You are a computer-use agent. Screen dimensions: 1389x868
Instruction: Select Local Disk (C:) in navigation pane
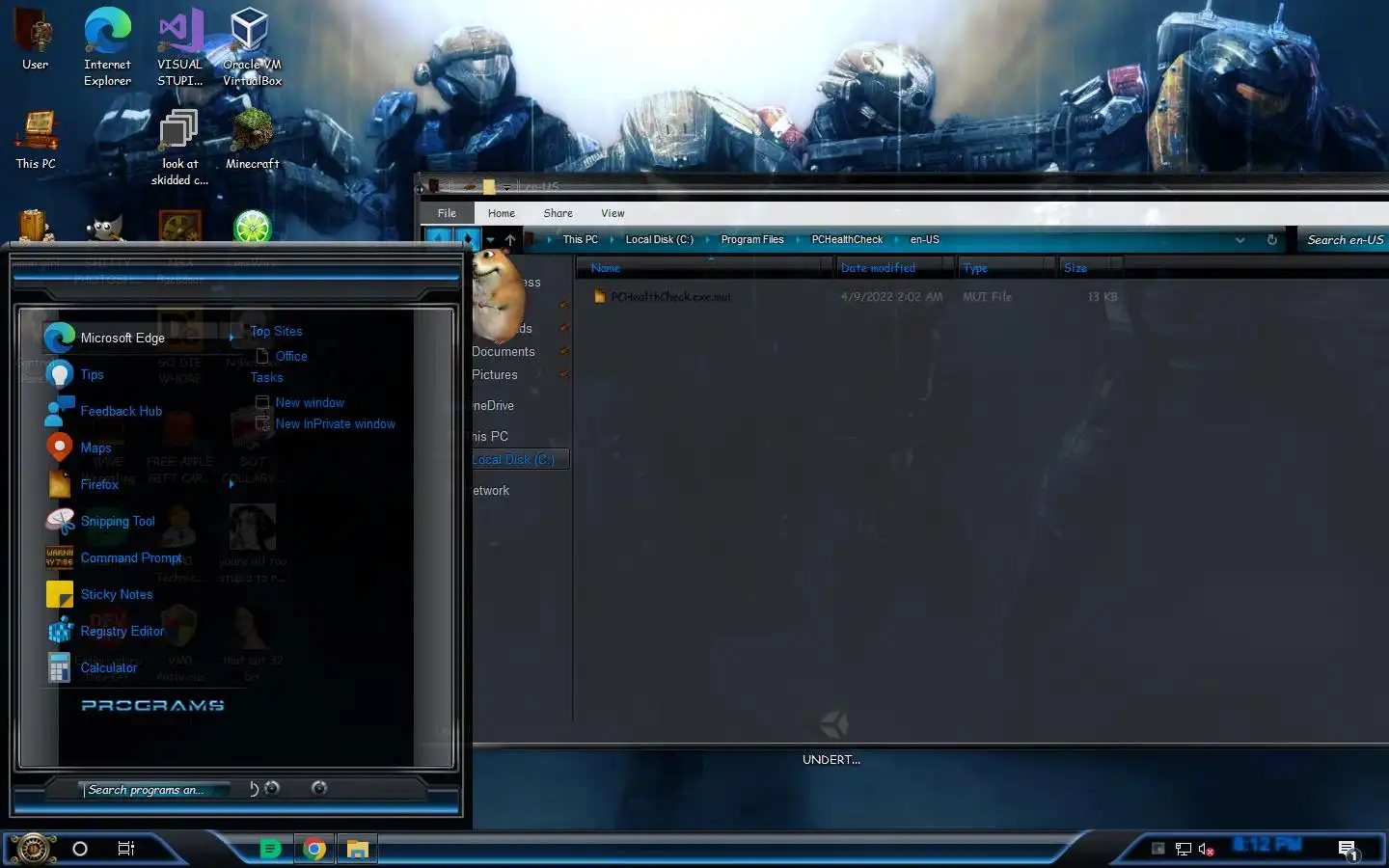(x=520, y=459)
